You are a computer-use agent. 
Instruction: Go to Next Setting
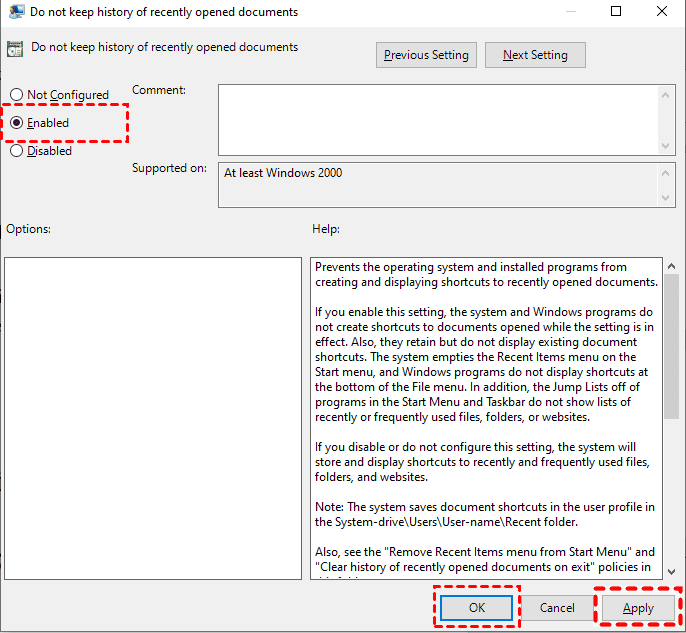click(535, 55)
